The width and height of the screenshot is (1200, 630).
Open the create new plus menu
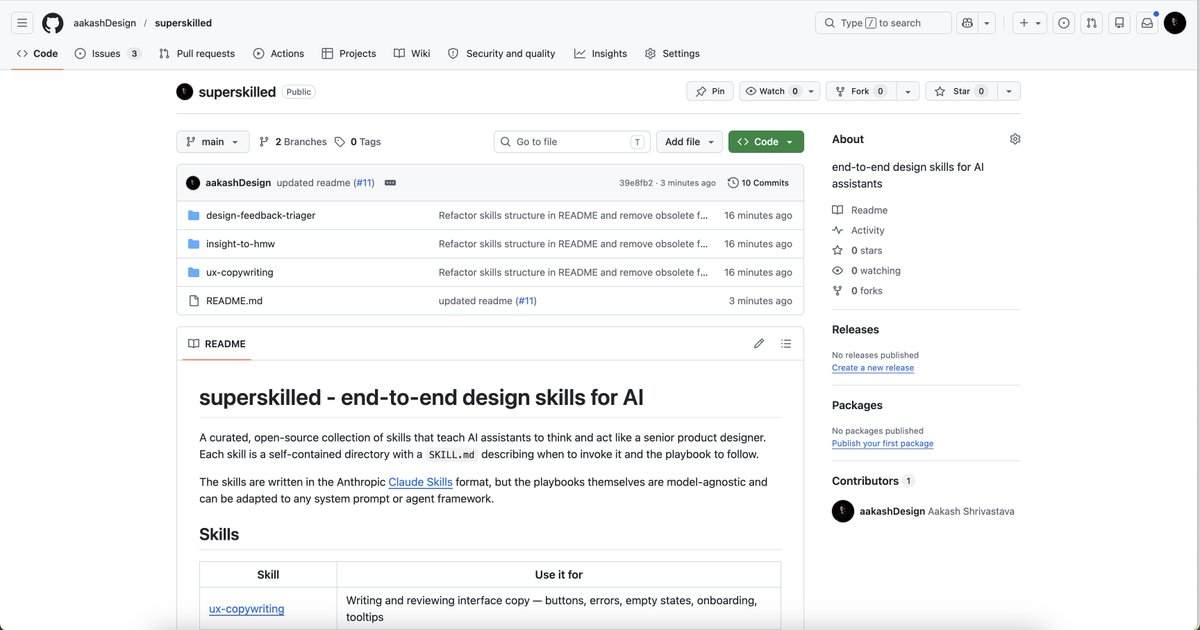(1030, 22)
